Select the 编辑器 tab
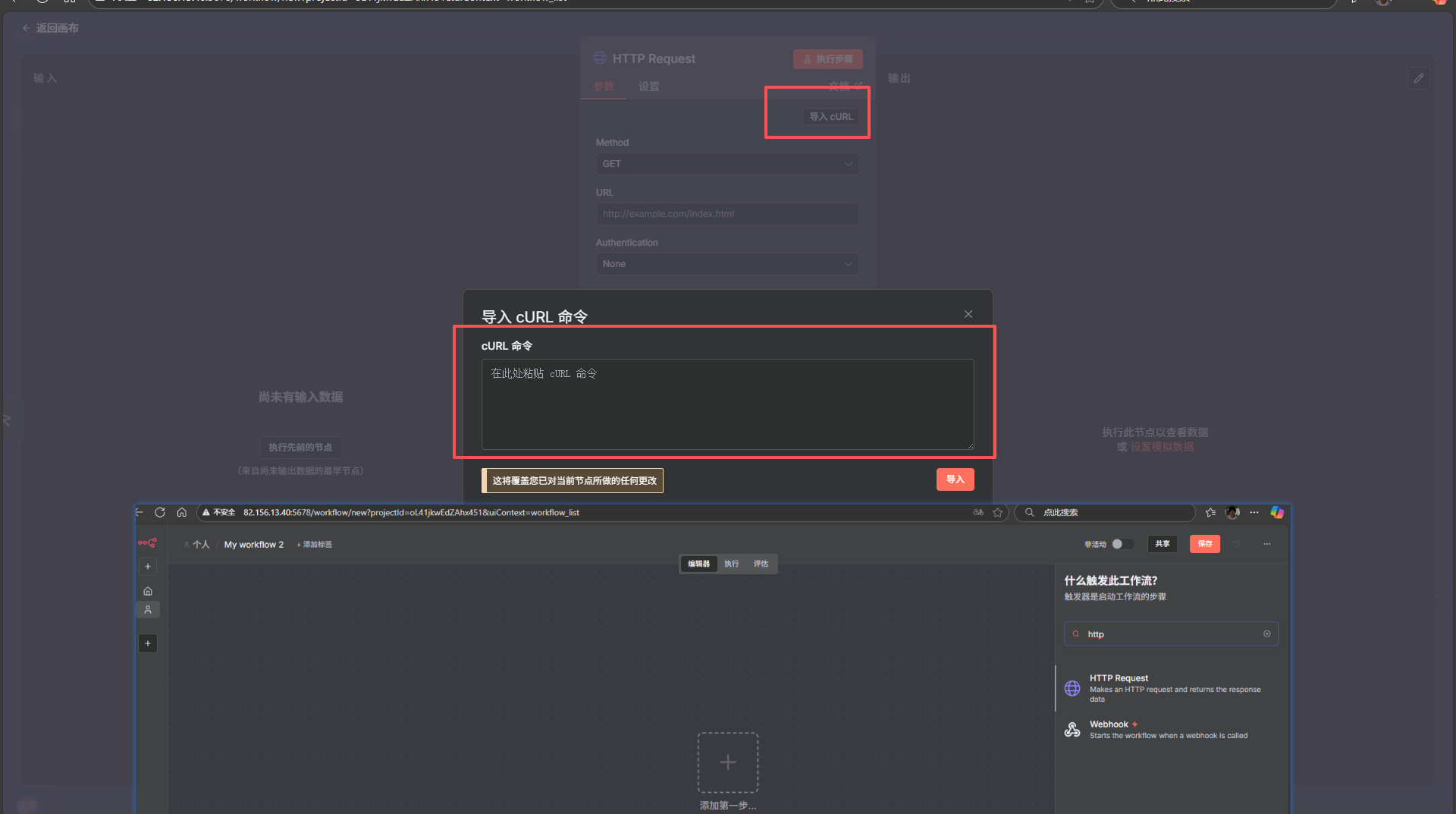 pos(698,564)
